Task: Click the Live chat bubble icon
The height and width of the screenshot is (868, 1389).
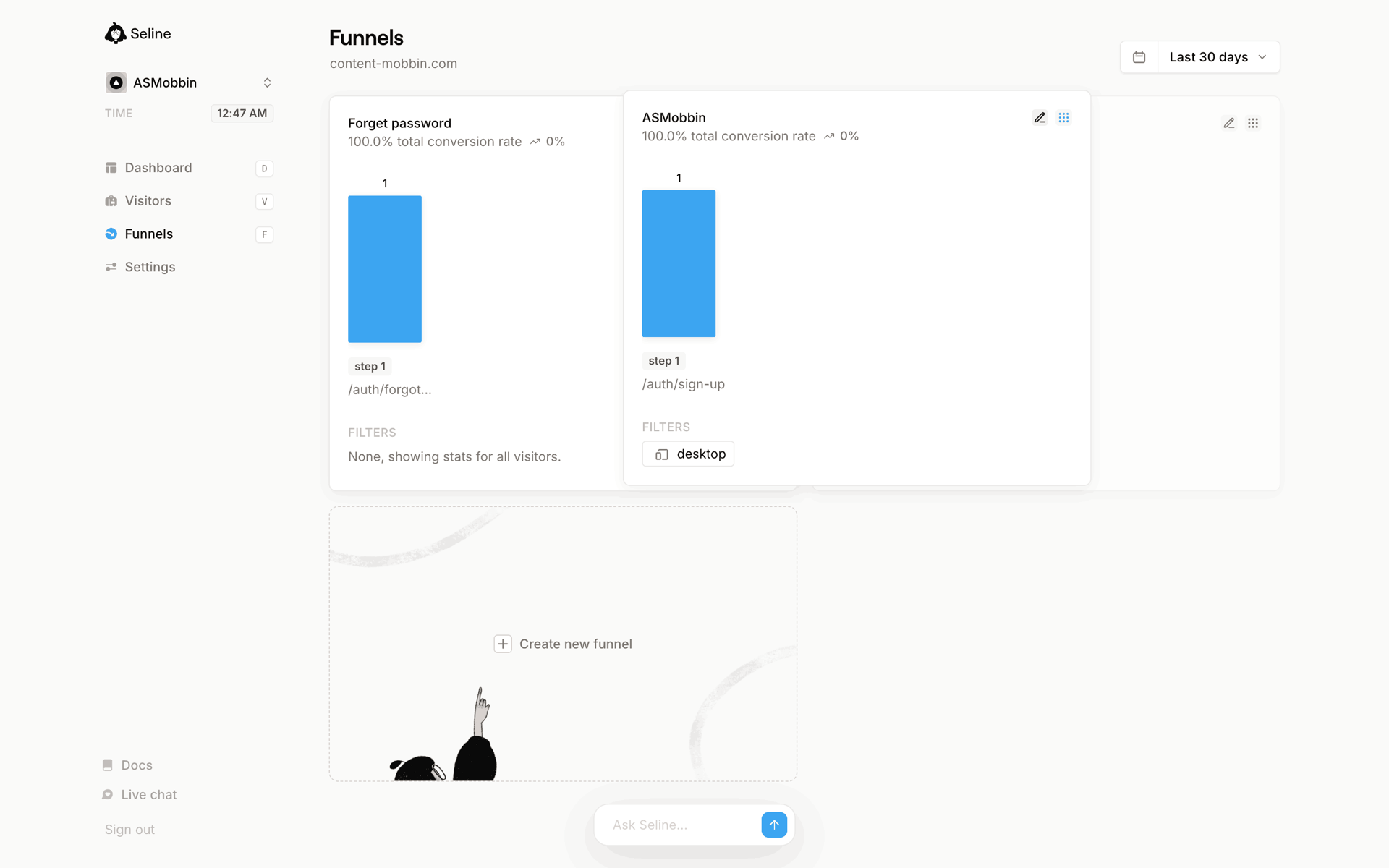Action: [x=108, y=795]
